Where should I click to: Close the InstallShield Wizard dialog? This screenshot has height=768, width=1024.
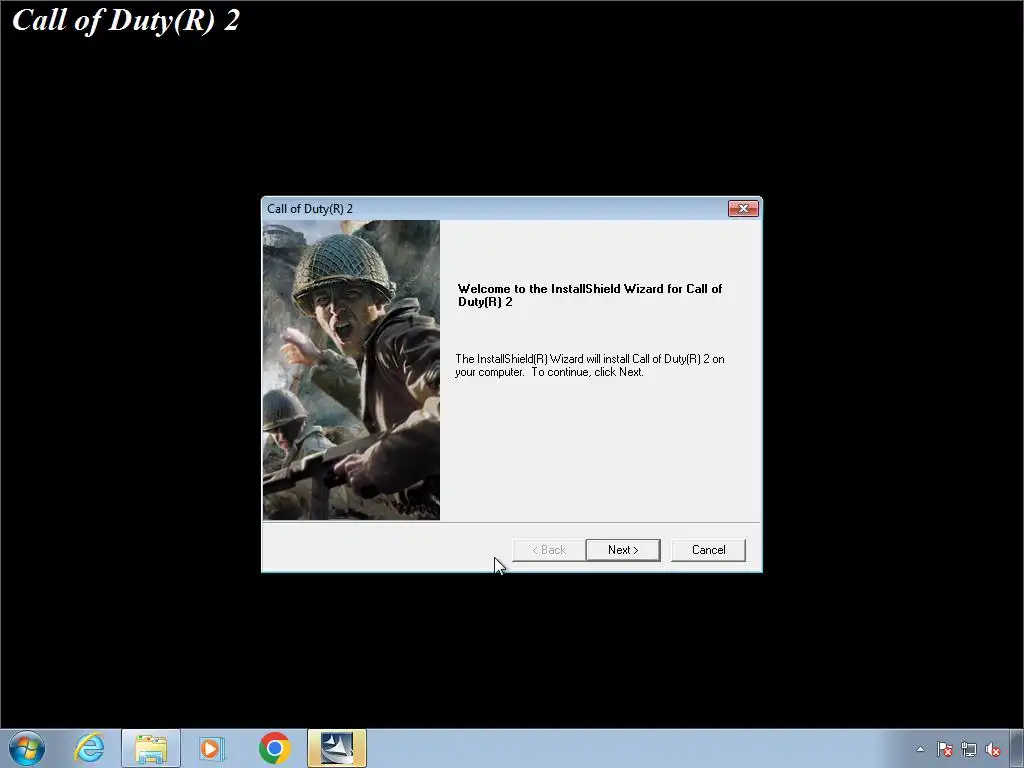pyautogui.click(x=743, y=208)
